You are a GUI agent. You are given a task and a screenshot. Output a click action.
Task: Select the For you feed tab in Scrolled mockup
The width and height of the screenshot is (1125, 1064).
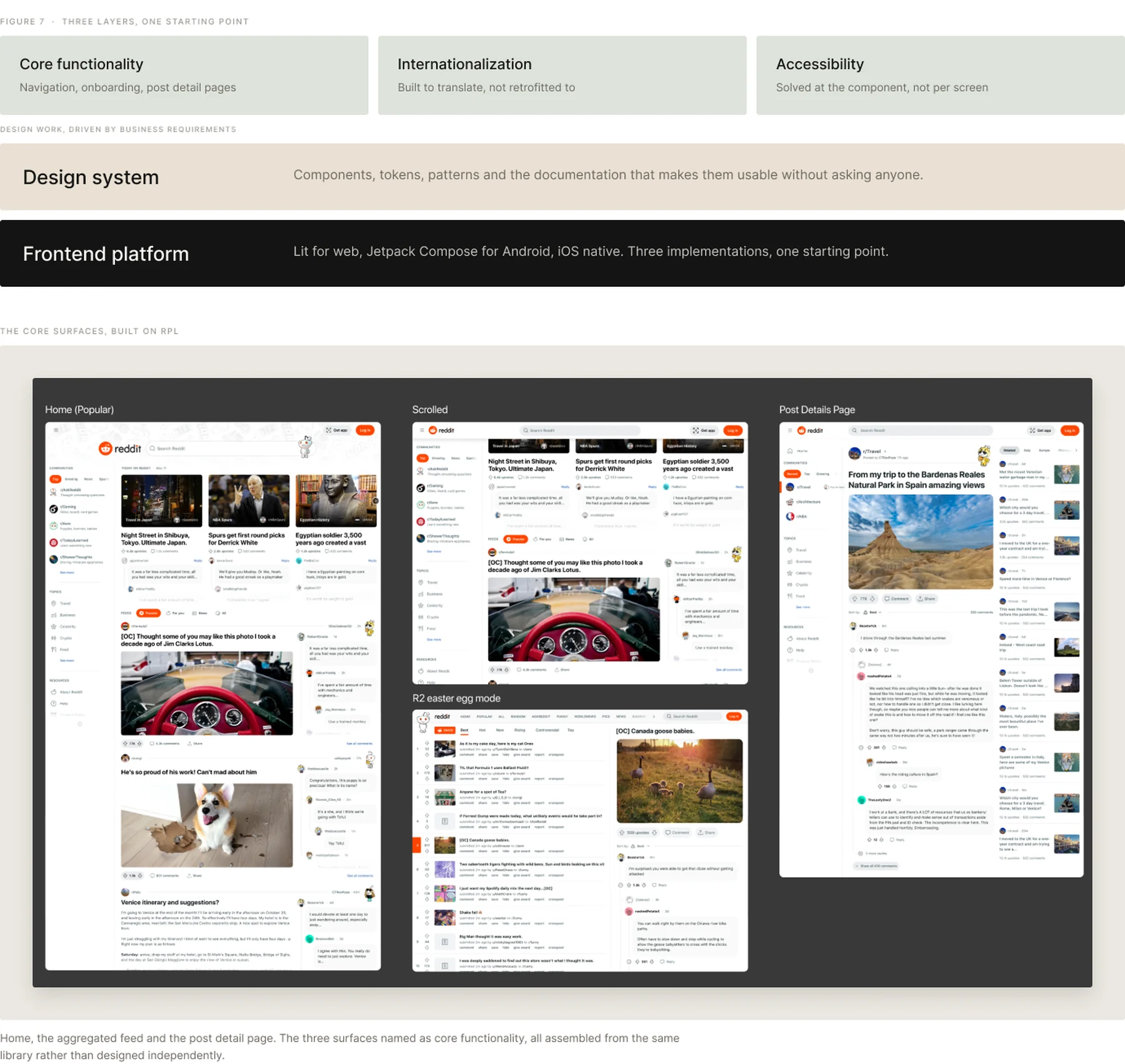click(x=542, y=539)
